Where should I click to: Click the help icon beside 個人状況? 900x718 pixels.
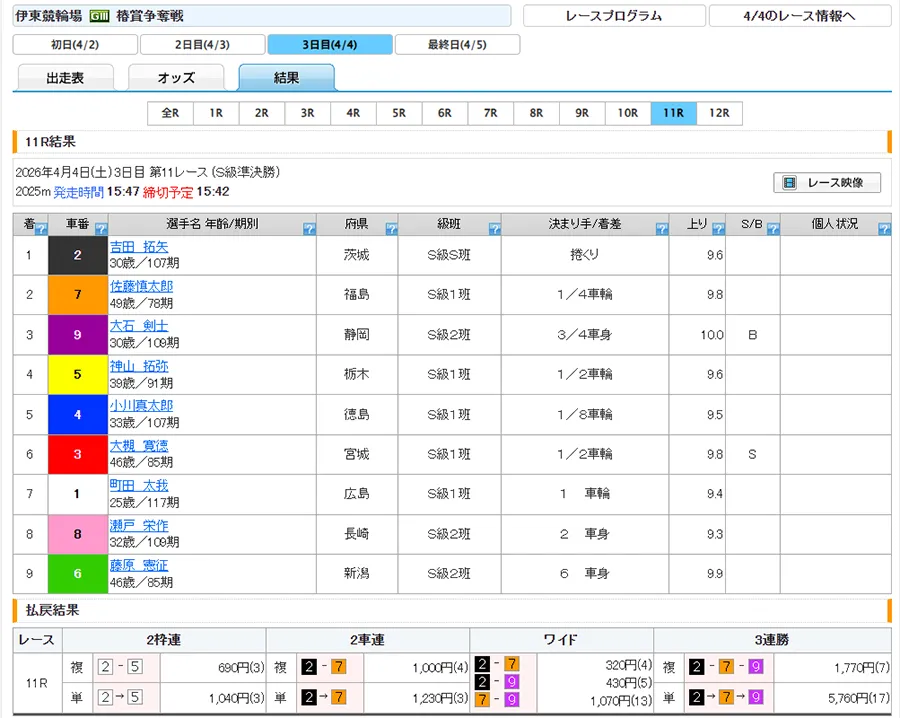[x=883, y=229]
